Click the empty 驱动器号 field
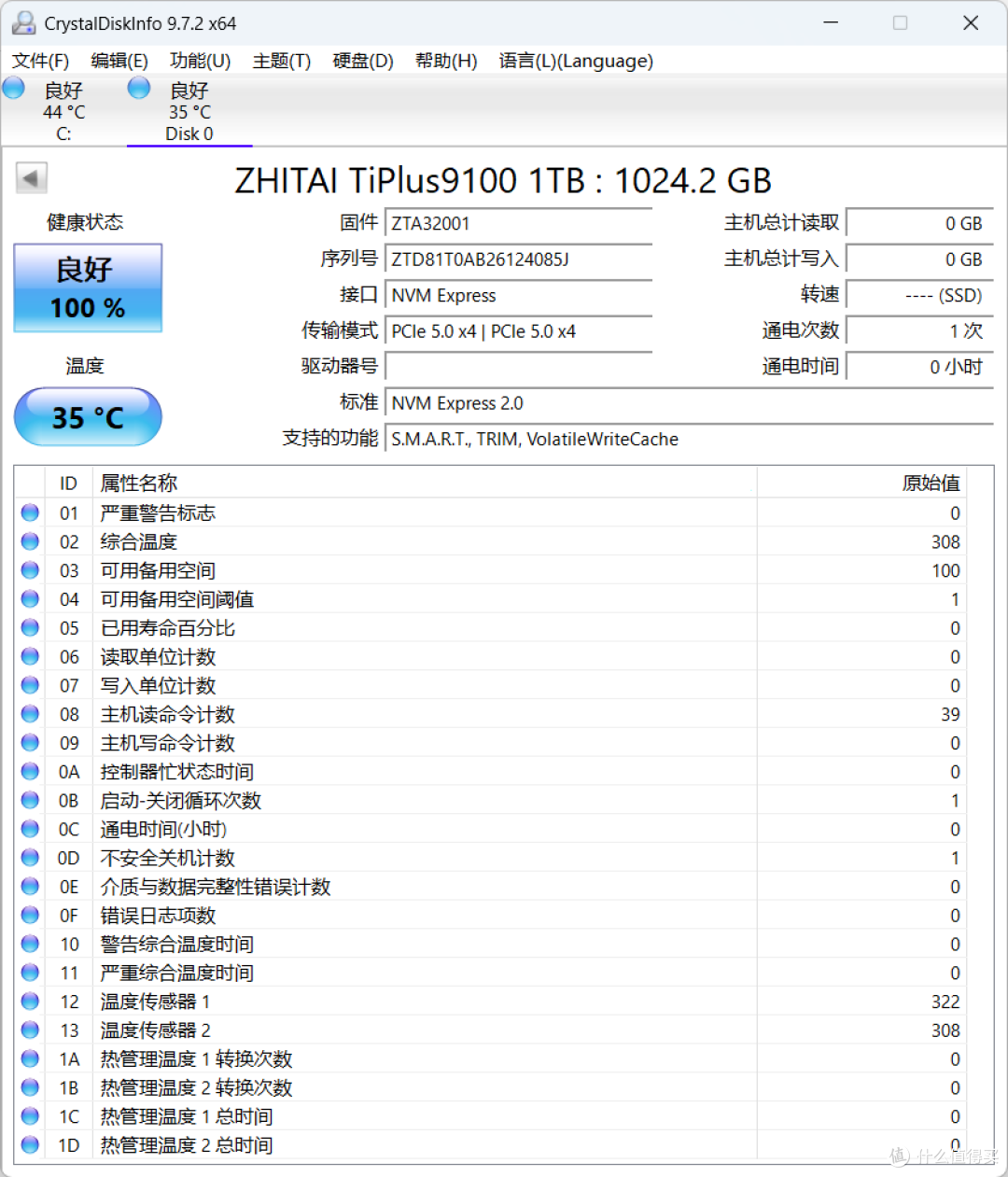The height and width of the screenshot is (1177, 1008). tap(518, 367)
